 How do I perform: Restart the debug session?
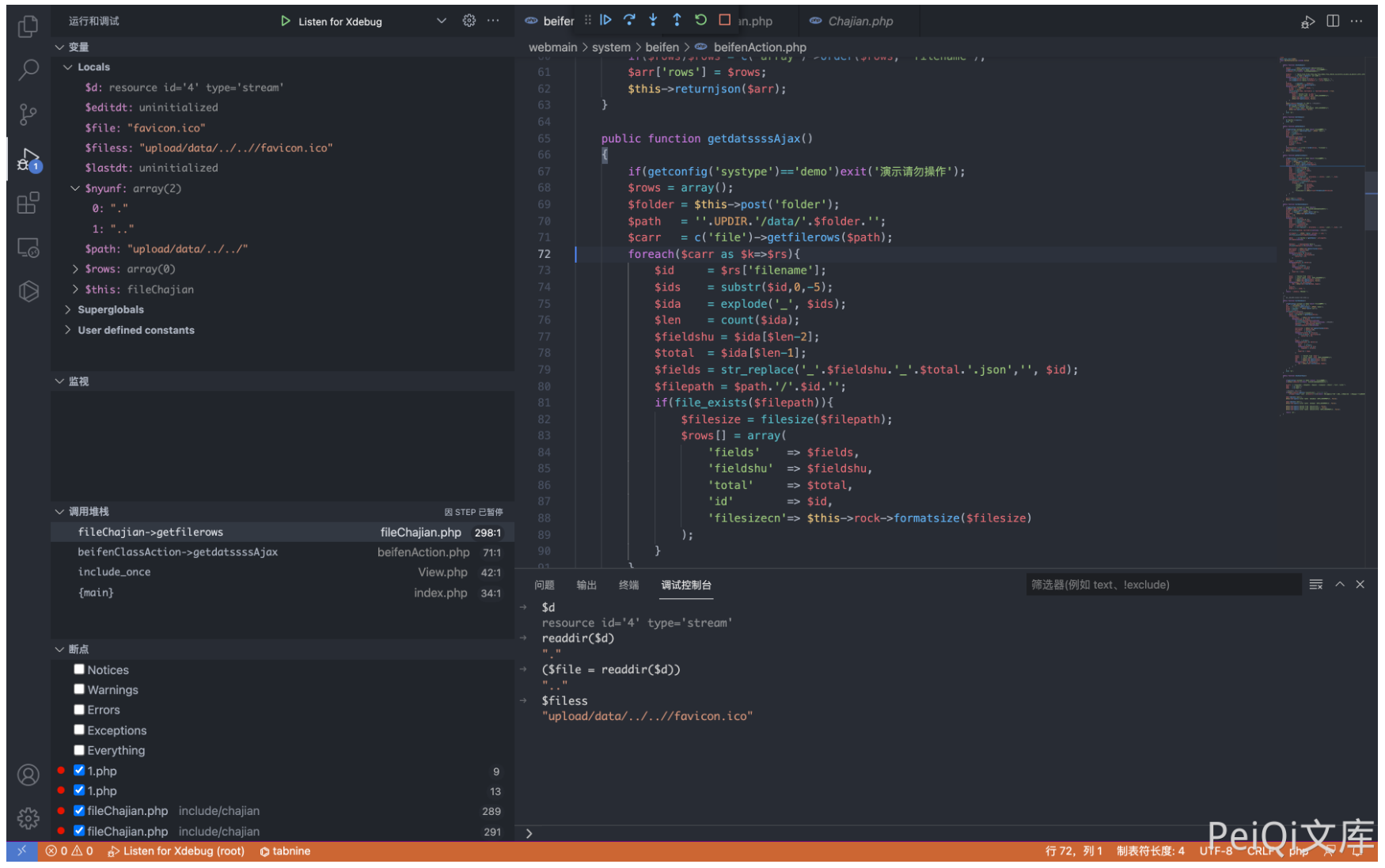pyautogui.click(x=700, y=21)
